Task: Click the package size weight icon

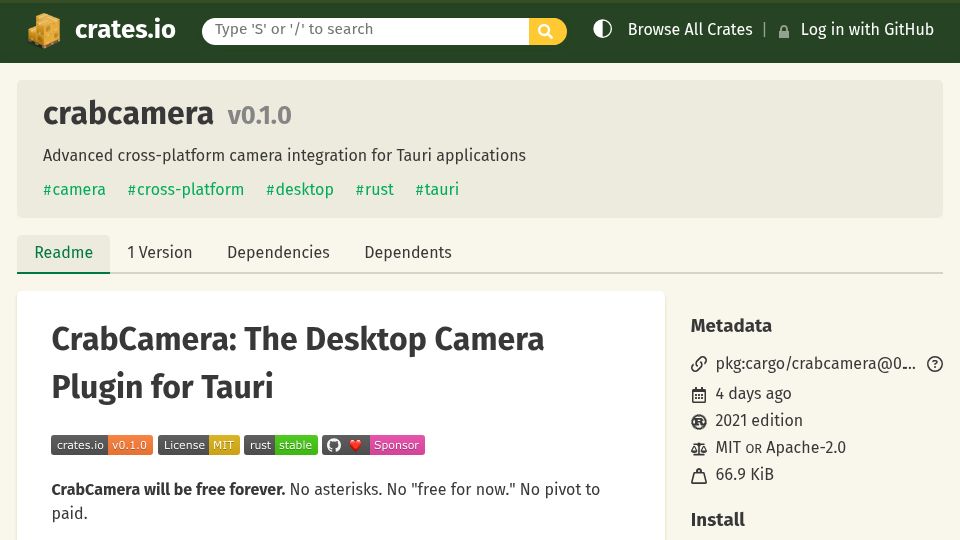Action: (x=699, y=476)
